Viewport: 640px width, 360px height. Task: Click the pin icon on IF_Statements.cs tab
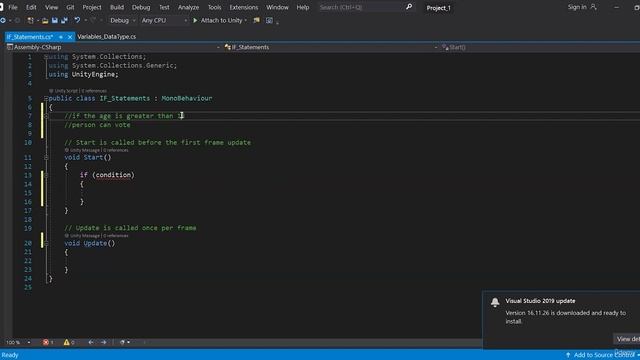tap(61, 37)
